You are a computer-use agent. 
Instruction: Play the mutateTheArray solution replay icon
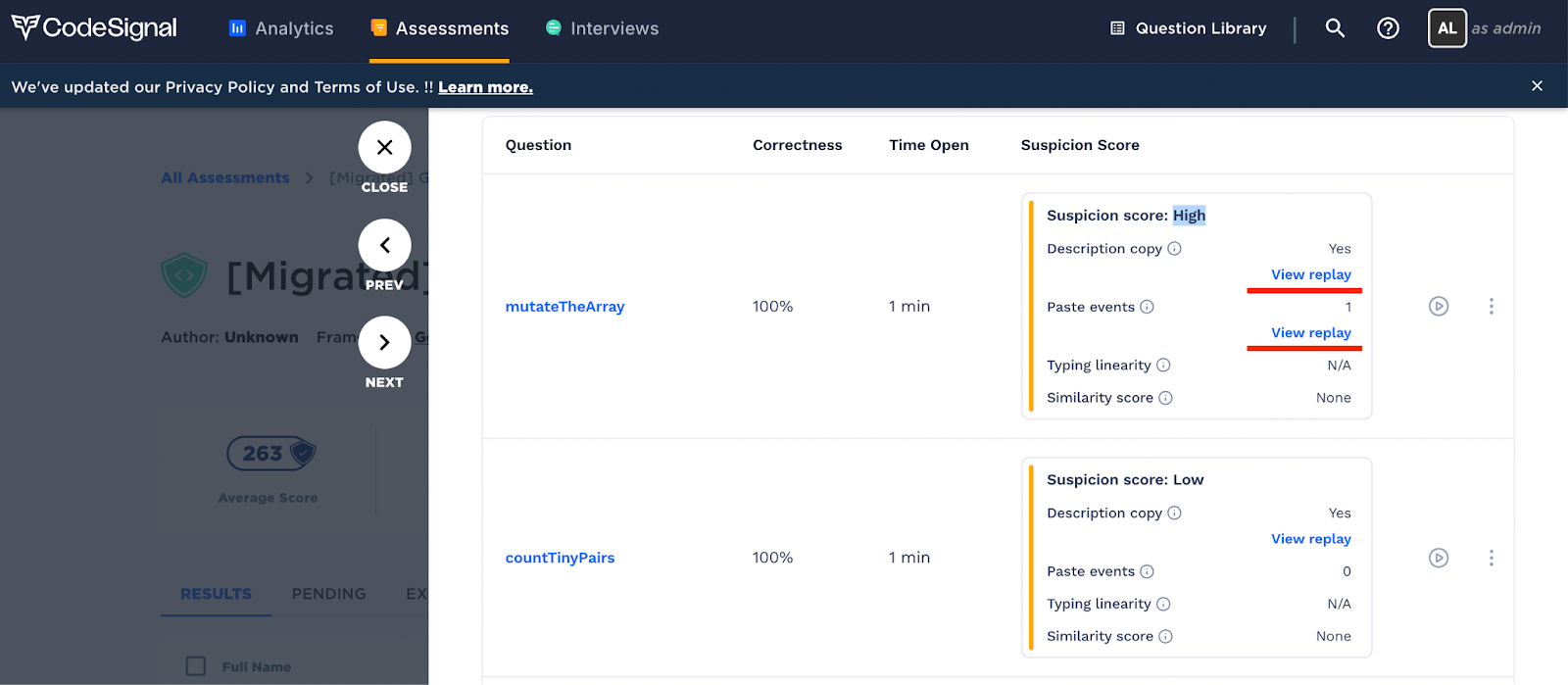click(1438, 307)
